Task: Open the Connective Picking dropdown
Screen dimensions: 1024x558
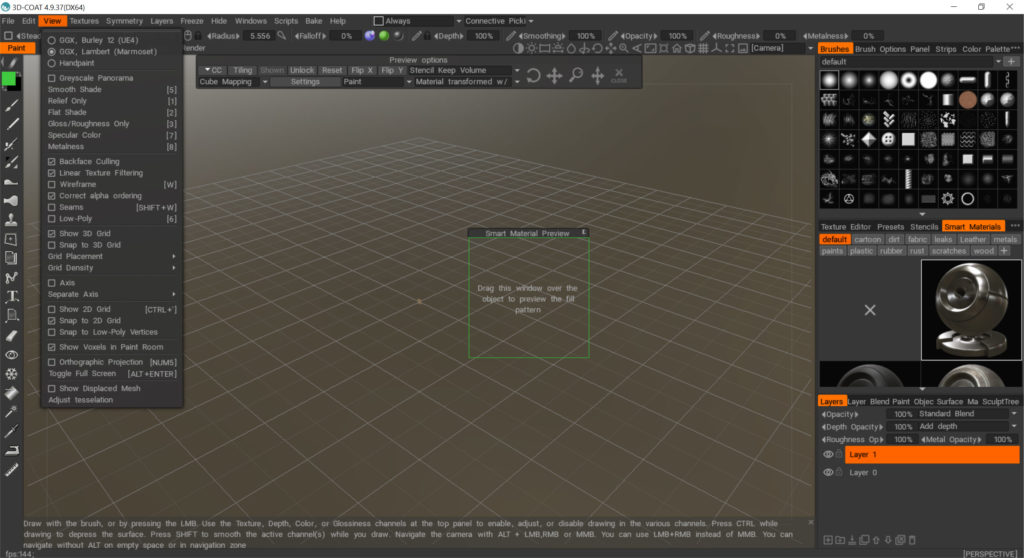Action: pyautogui.click(x=499, y=21)
